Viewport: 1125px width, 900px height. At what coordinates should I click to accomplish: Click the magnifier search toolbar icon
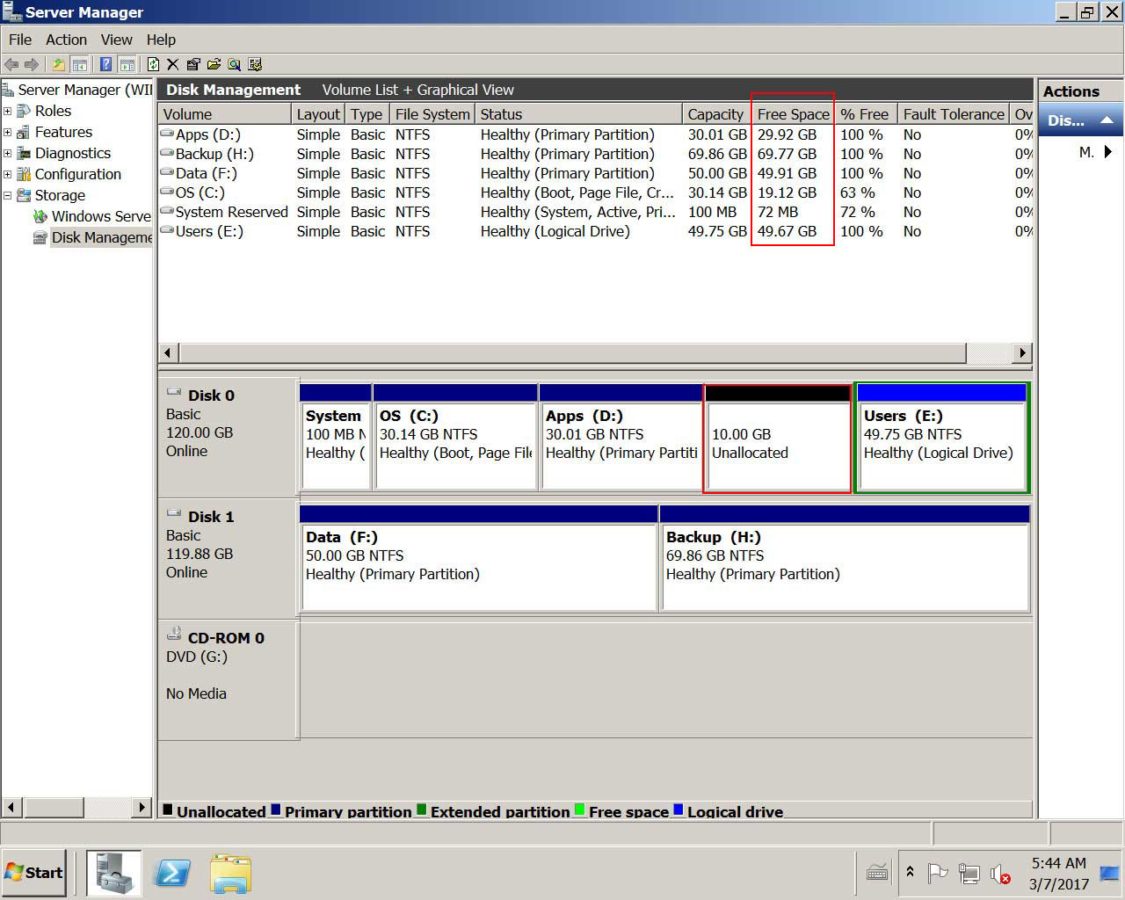(x=234, y=65)
